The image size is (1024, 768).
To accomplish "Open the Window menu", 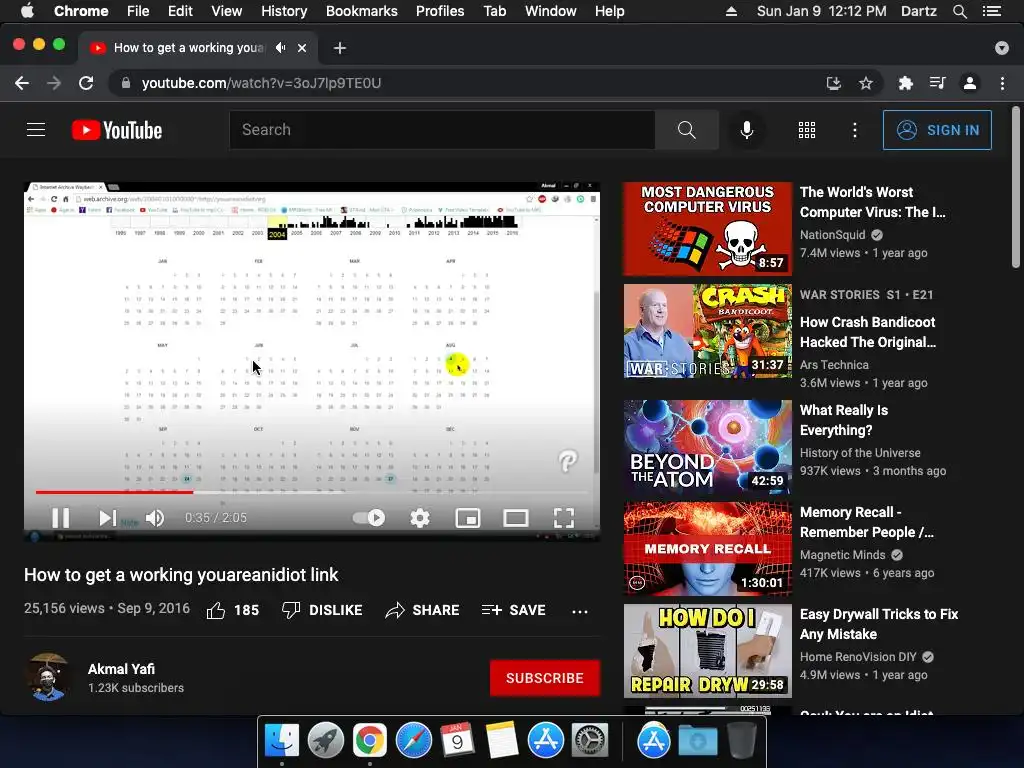I will 551,11.
